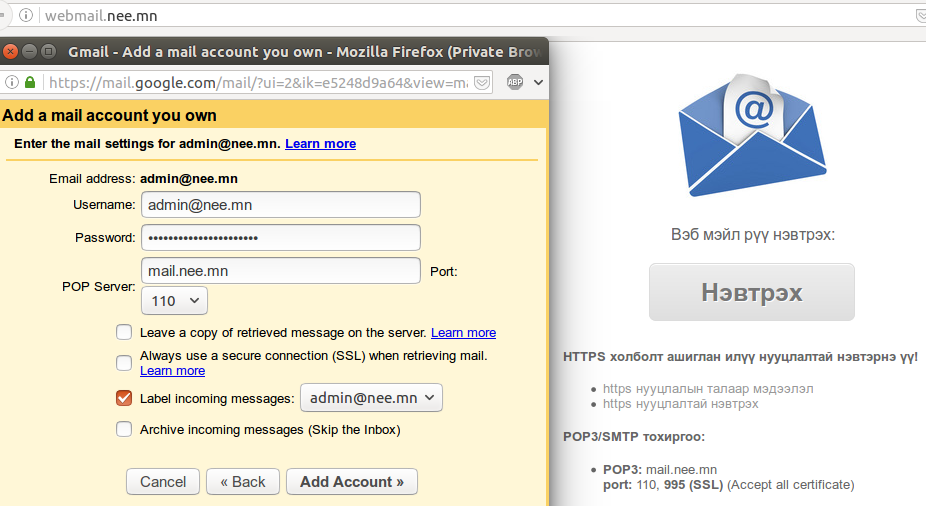Click the info icon in the Gmail popup address bar
The height and width of the screenshot is (506, 926).
(x=12, y=82)
